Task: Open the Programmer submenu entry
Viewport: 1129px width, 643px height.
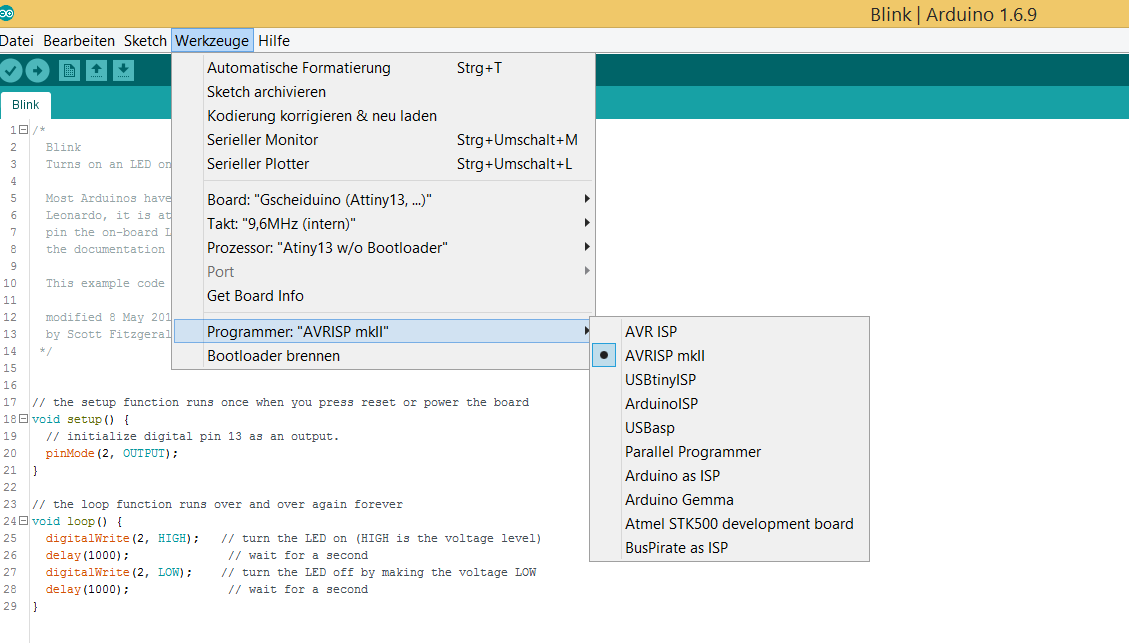Action: click(x=383, y=331)
